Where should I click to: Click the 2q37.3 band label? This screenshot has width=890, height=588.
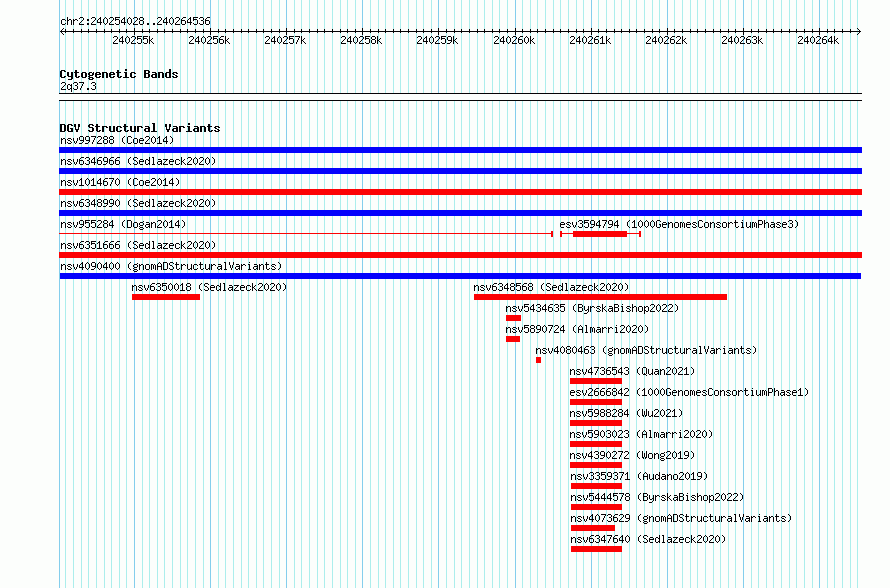point(78,87)
